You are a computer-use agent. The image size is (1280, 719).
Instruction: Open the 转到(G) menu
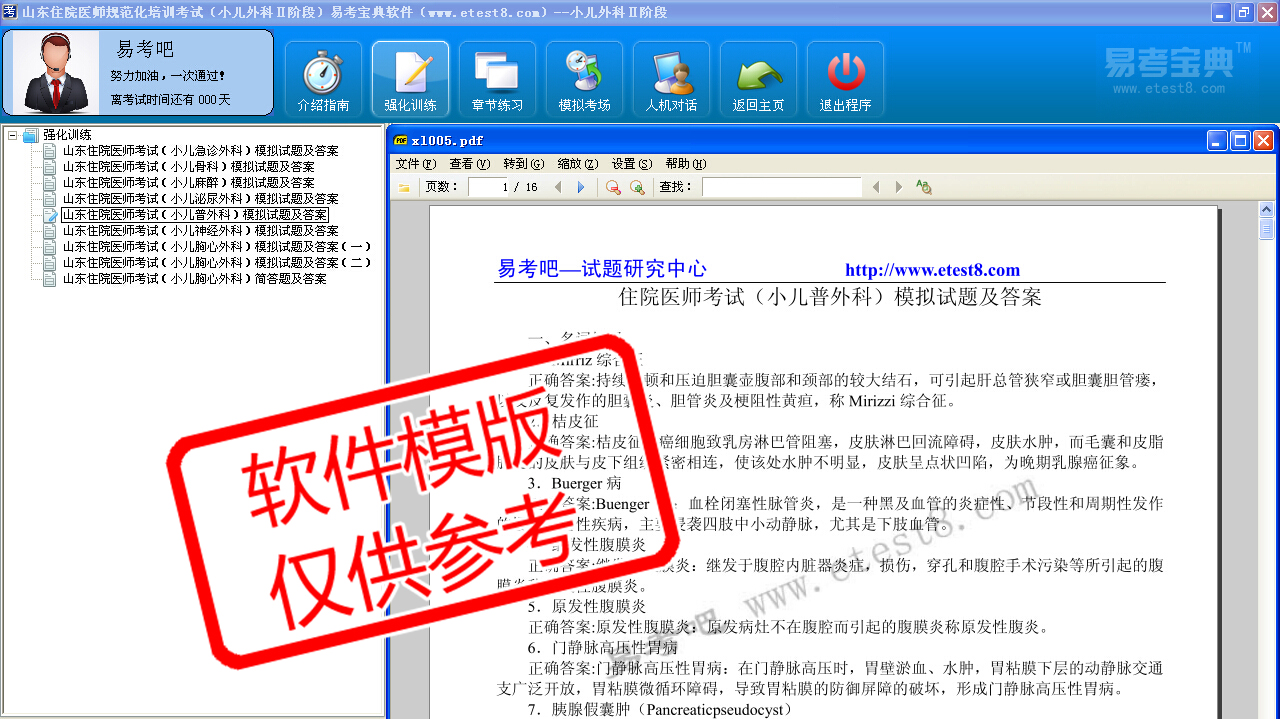(524, 164)
